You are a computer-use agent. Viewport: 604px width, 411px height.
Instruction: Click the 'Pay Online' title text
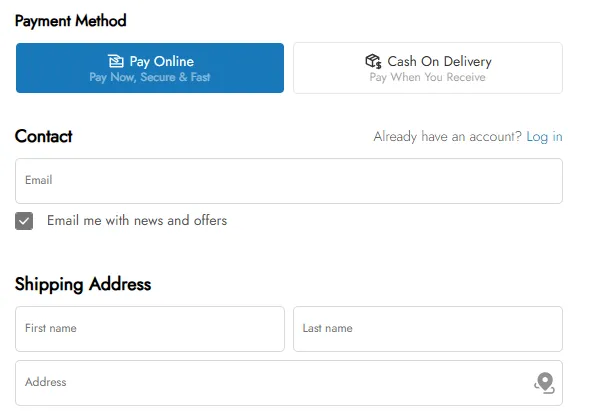(162, 61)
